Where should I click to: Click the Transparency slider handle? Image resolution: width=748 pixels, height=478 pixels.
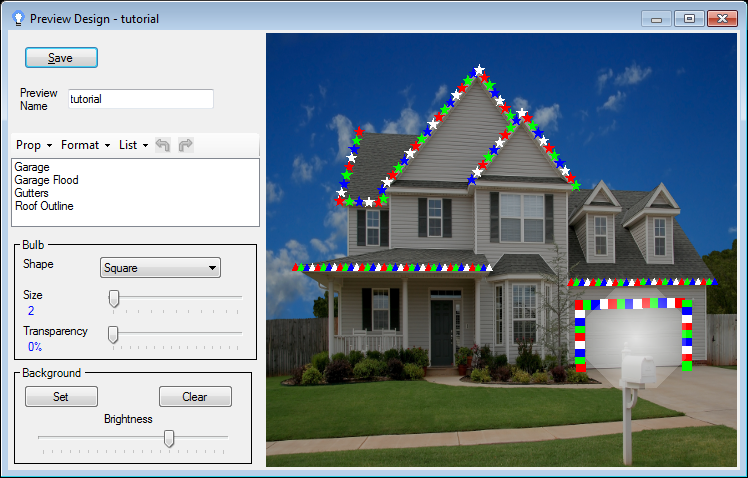pyautogui.click(x=113, y=333)
